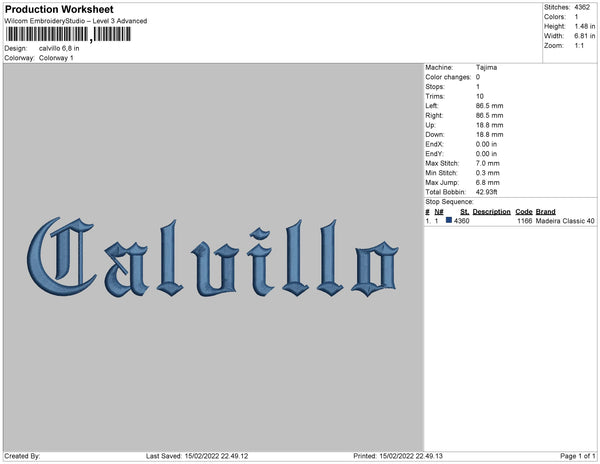Click the Production Worksheet title

tap(59, 9)
